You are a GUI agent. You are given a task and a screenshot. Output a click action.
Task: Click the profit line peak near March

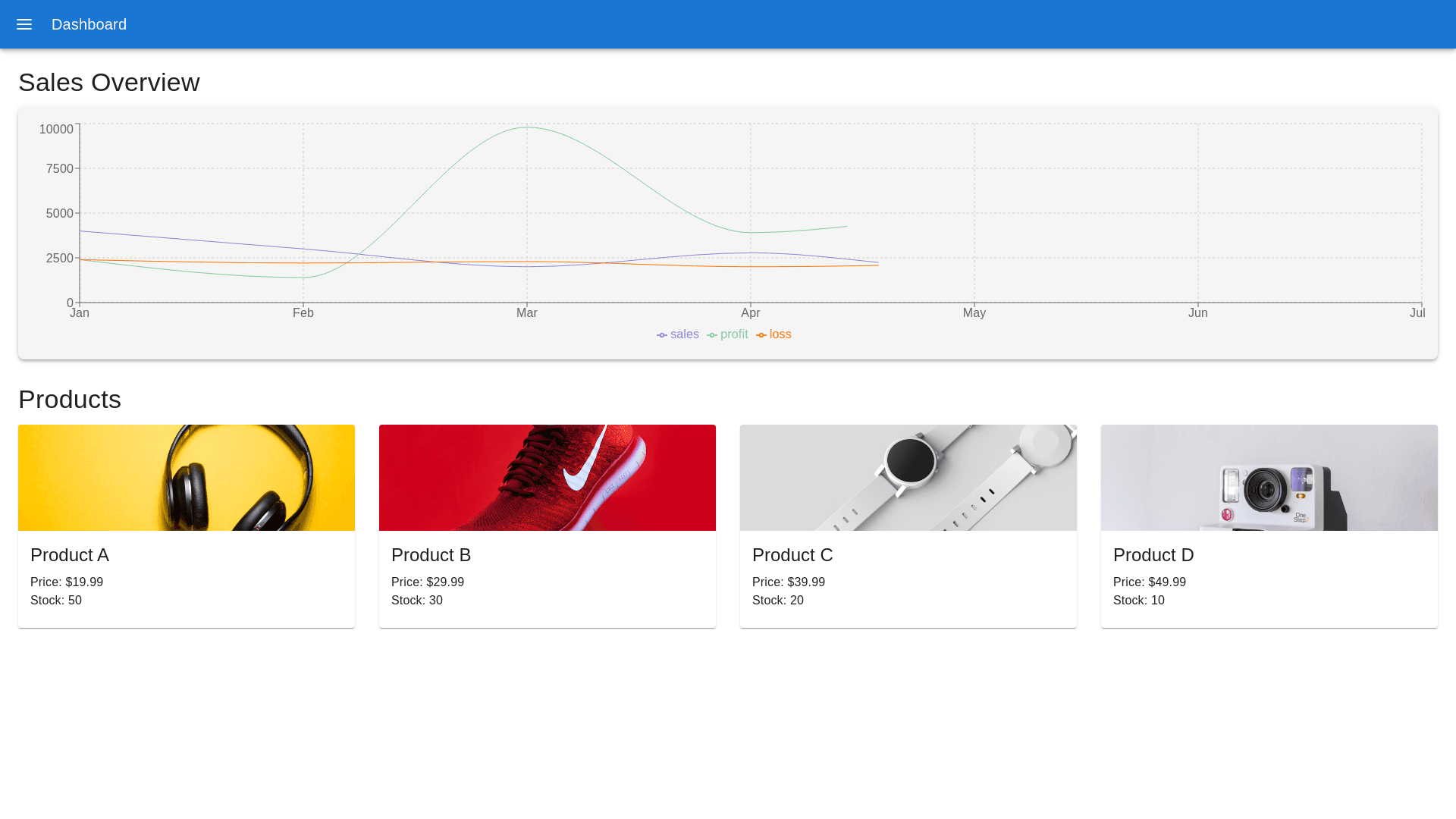[528, 127]
